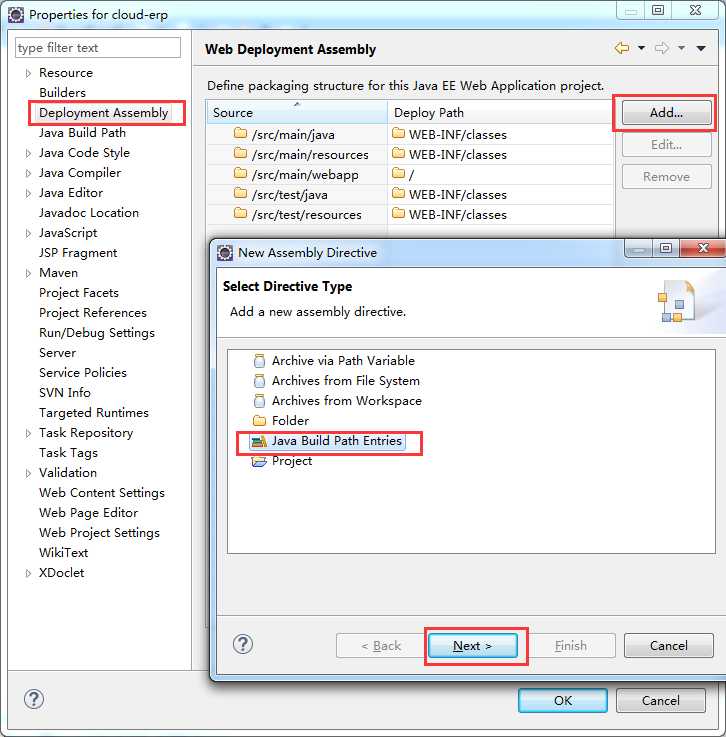The image size is (726, 737).
Task: Select Service Policies in the tree
Action: [83, 373]
